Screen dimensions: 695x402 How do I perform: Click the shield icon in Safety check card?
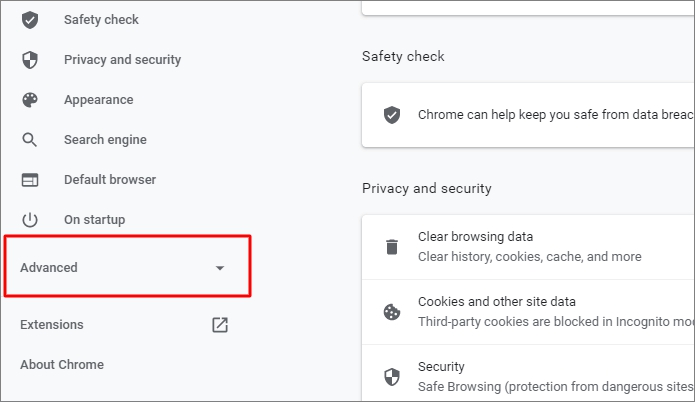pyautogui.click(x=392, y=115)
